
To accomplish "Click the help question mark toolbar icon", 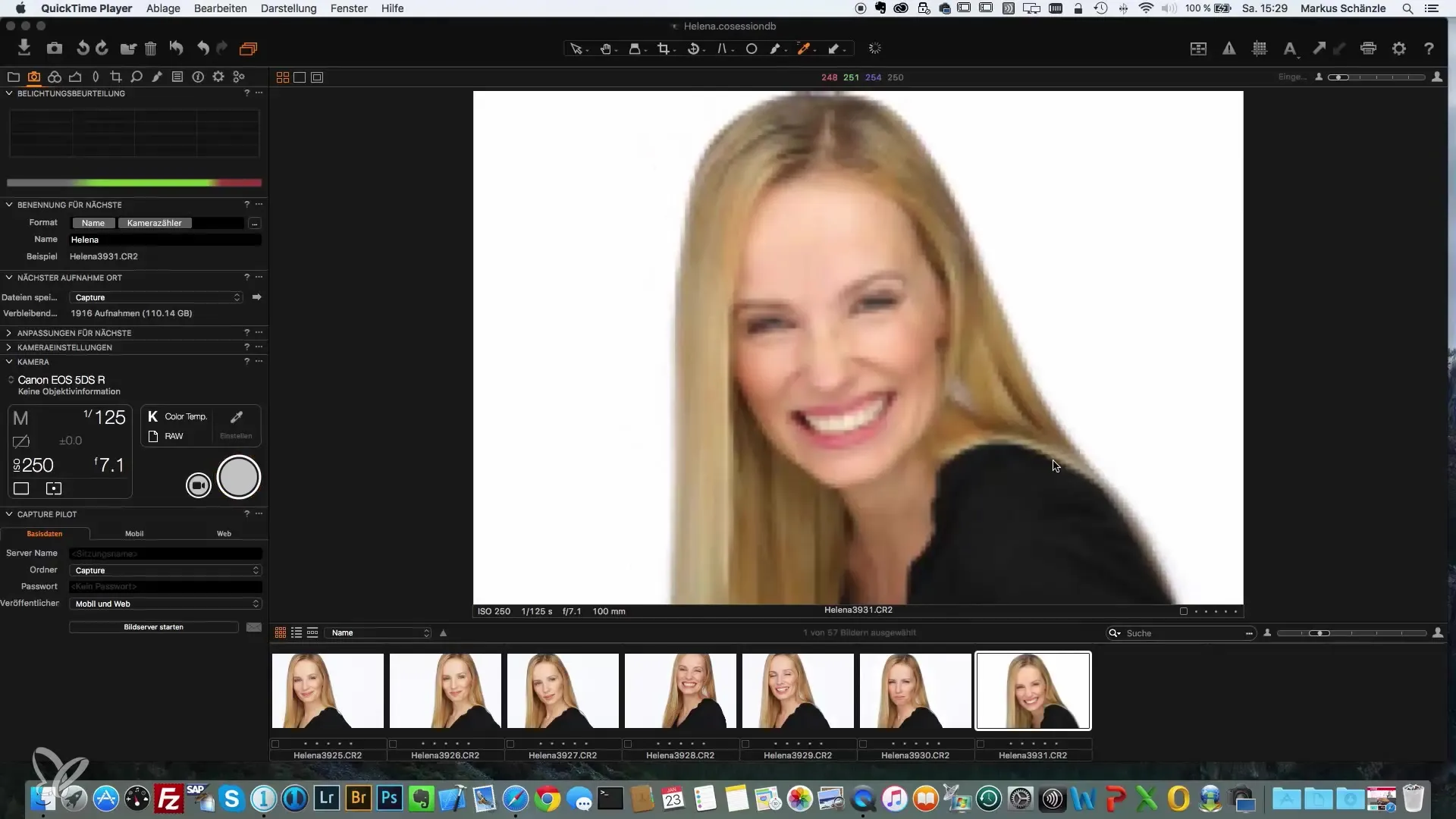I will point(1429,49).
